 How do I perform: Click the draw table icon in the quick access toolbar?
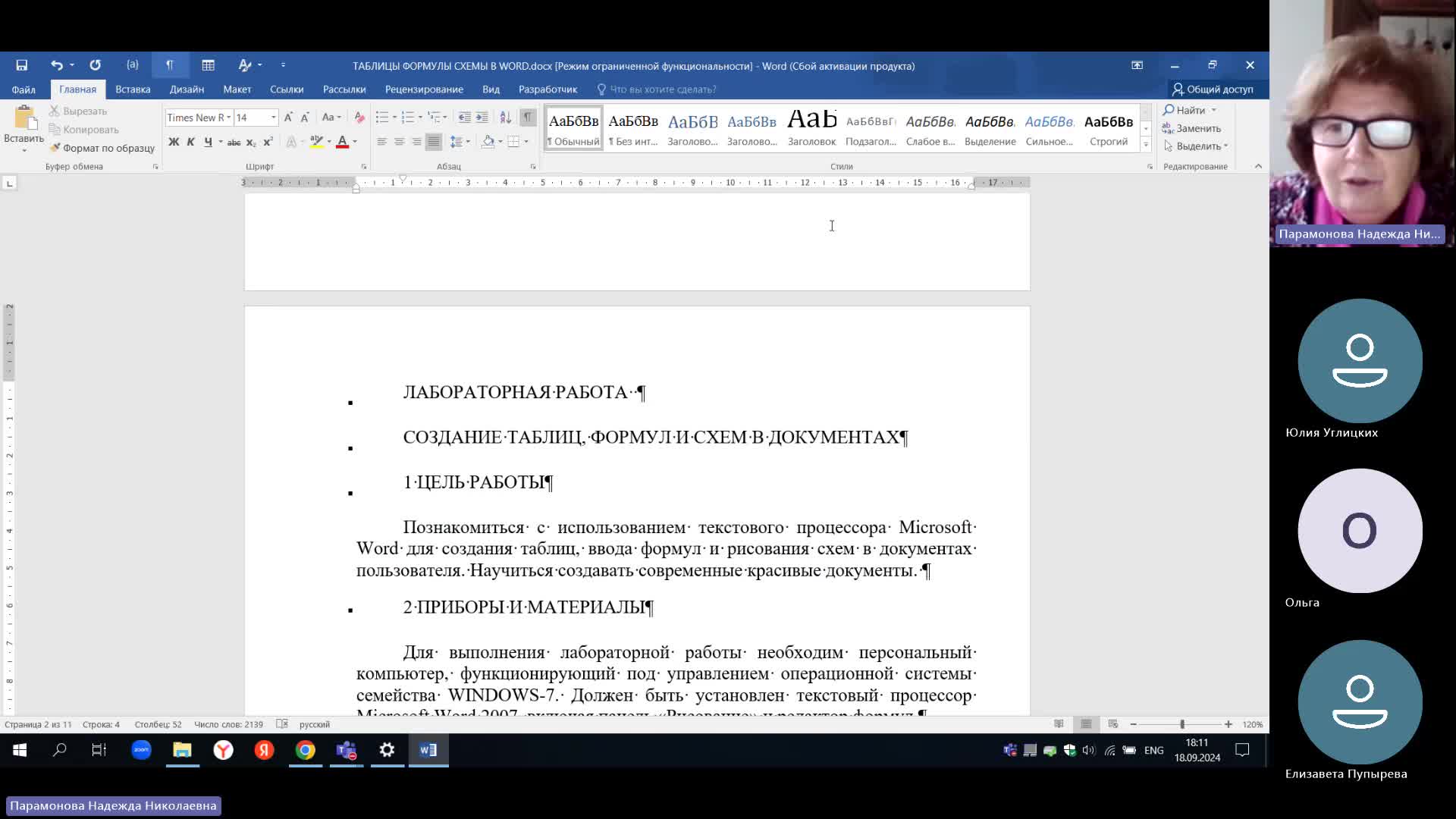pos(208,65)
